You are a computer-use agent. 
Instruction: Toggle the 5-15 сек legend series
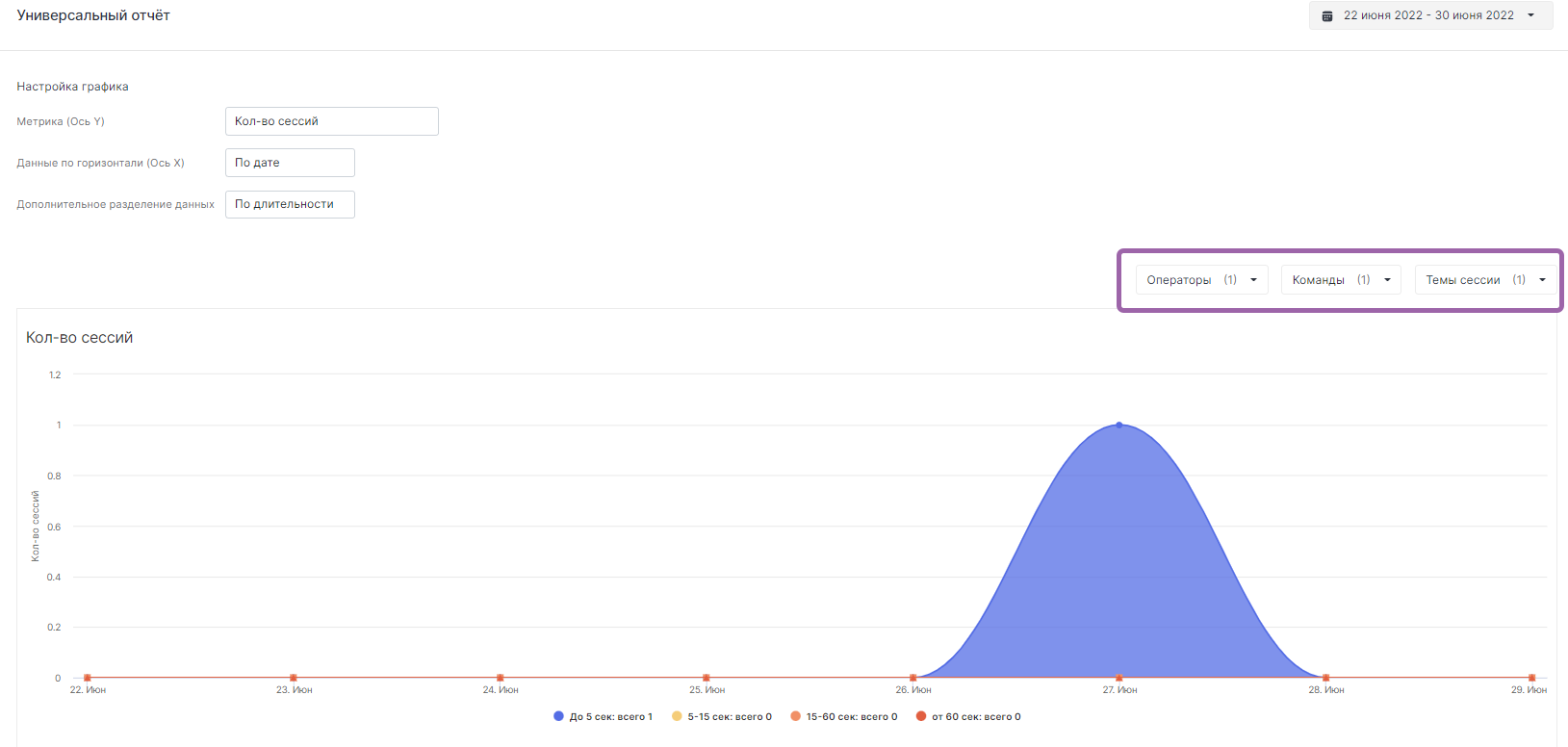pyautogui.click(x=722, y=716)
